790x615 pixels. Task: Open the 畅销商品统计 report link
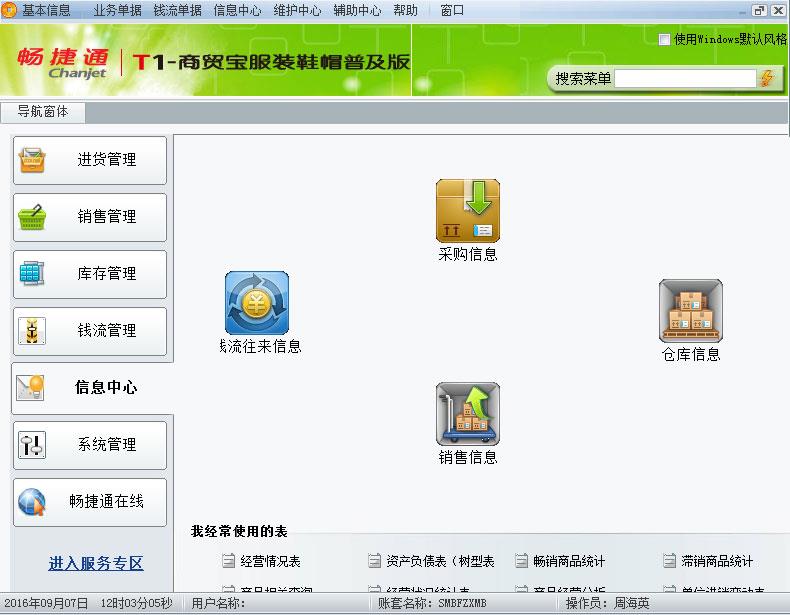pos(569,561)
